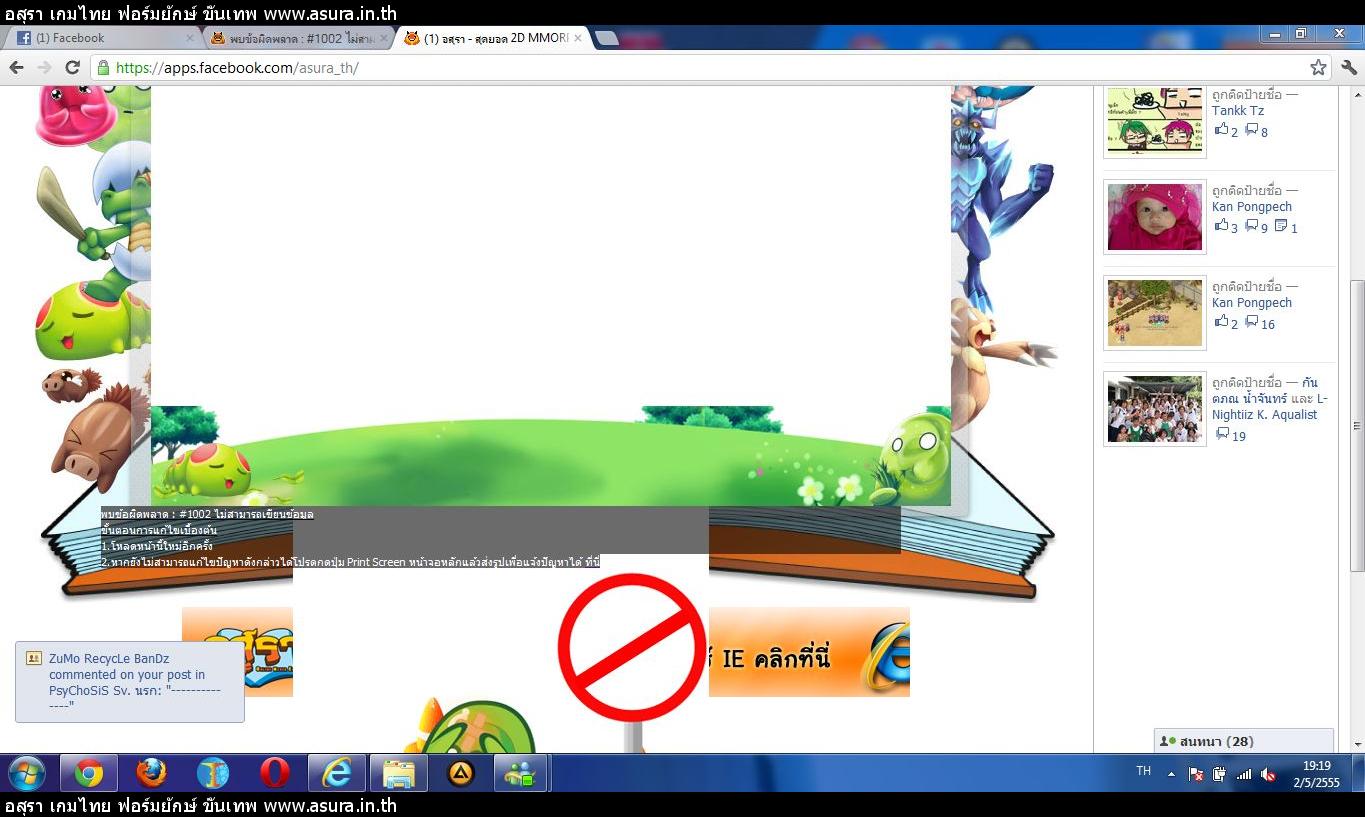This screenshot has height=817, width=1365.
Task: Click the address bar showing apps.facebook.com/asura_th/
Action: click(x=711, y=68)
